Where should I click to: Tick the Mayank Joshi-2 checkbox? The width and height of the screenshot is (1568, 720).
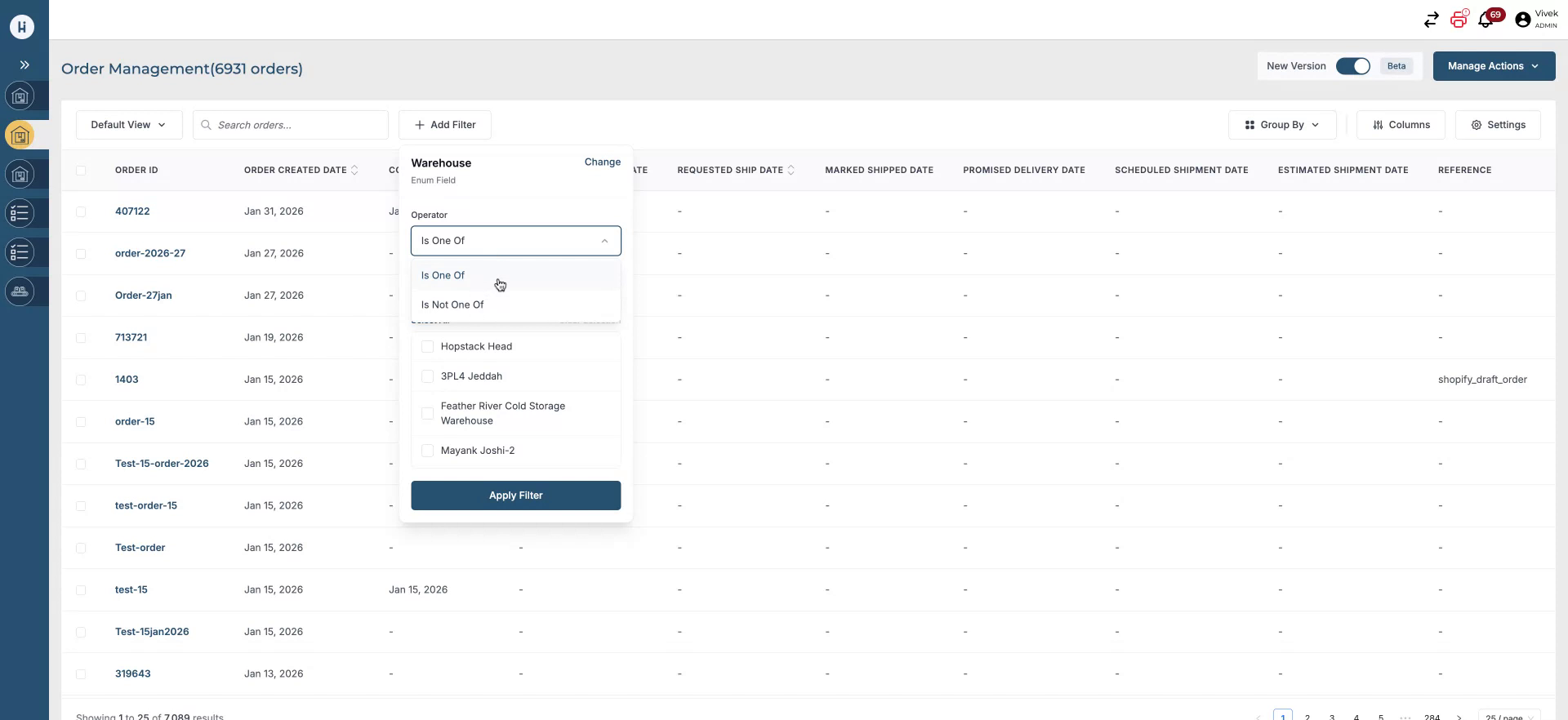coord(427,451)
